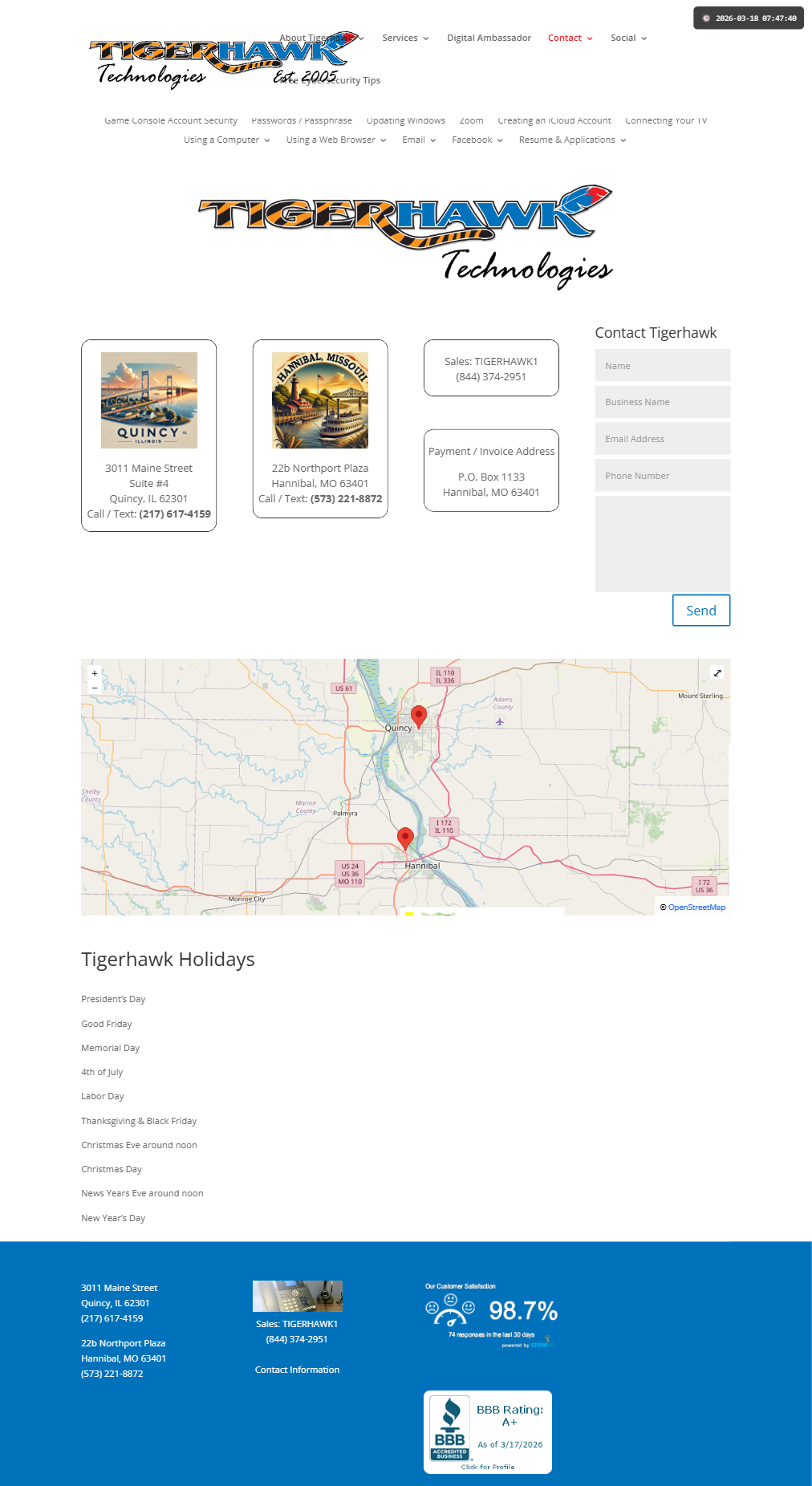Click the Business Name field
Image resolution: width=812 pixels, height=1486 pixels.
tap(663, 402)
